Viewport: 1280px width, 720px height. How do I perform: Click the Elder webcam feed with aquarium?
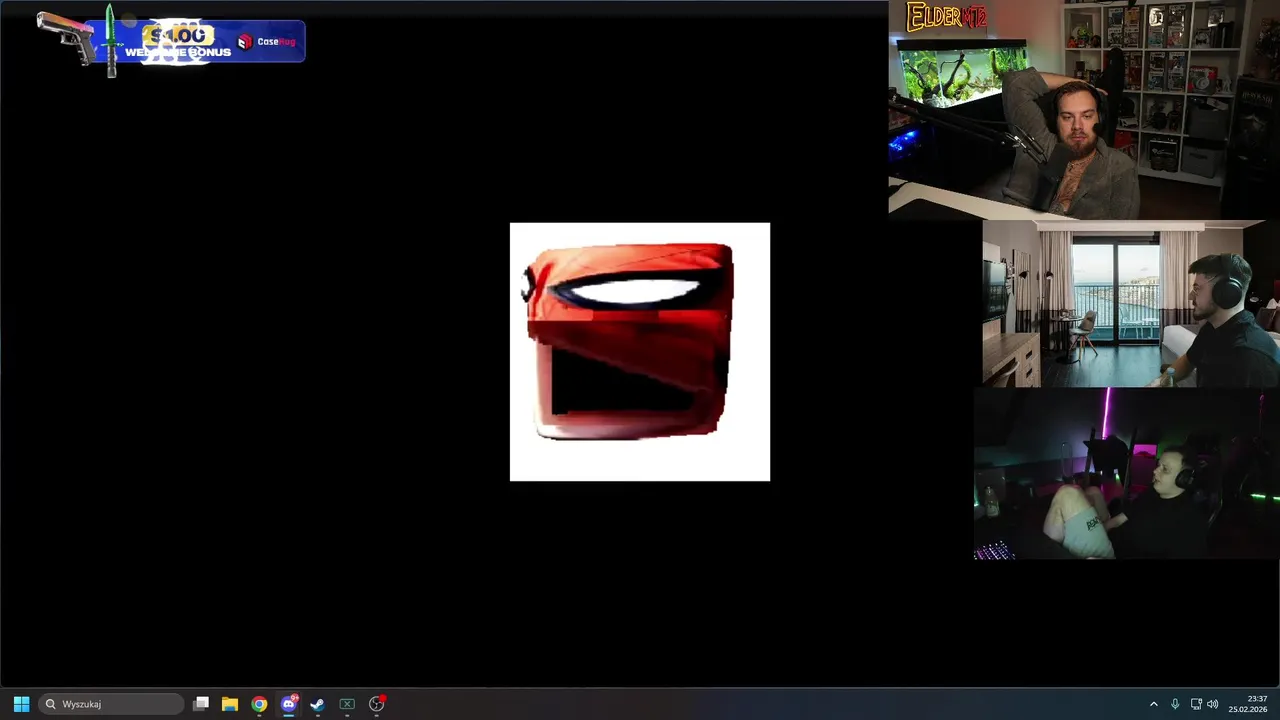click(x=1084, y=108)
